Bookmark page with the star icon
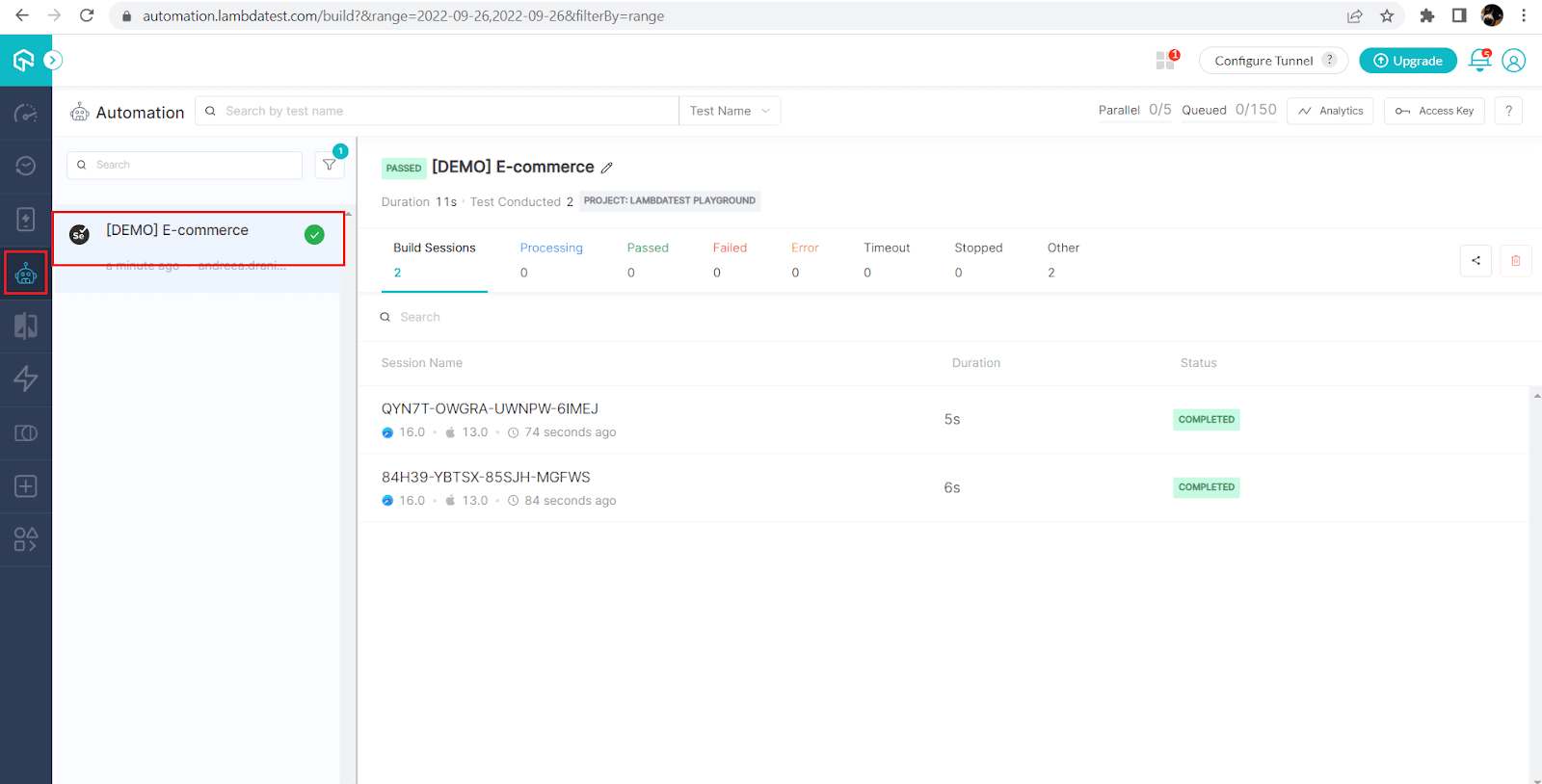1542x784 pixels. 1387,15
